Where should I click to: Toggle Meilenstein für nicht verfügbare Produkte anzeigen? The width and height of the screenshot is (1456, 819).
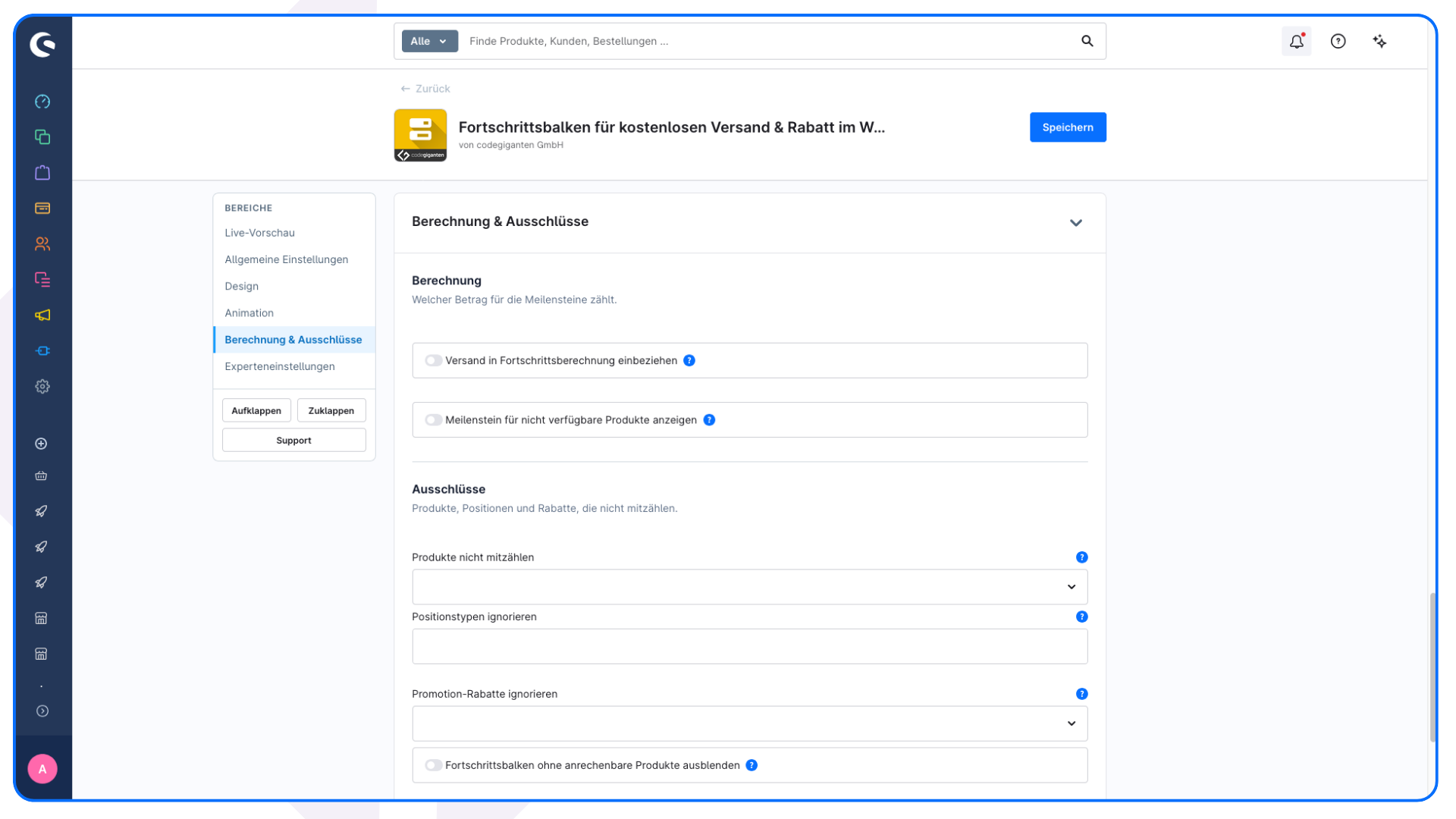(433, 420)
